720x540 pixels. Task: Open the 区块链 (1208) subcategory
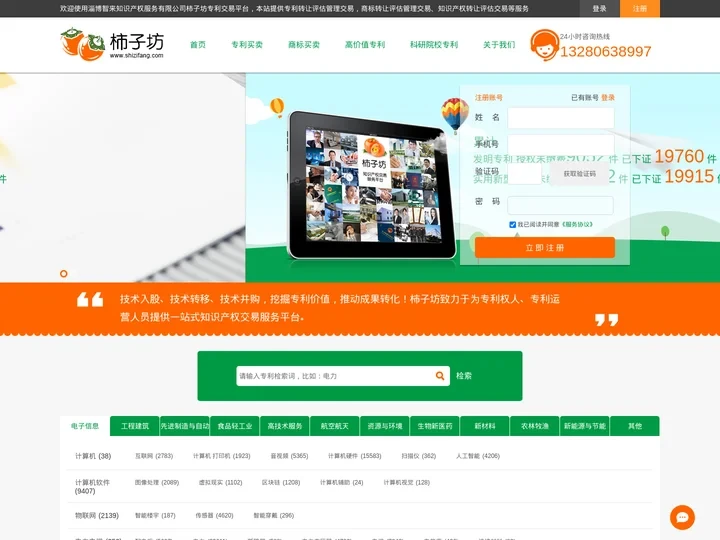tap(281, 483)
